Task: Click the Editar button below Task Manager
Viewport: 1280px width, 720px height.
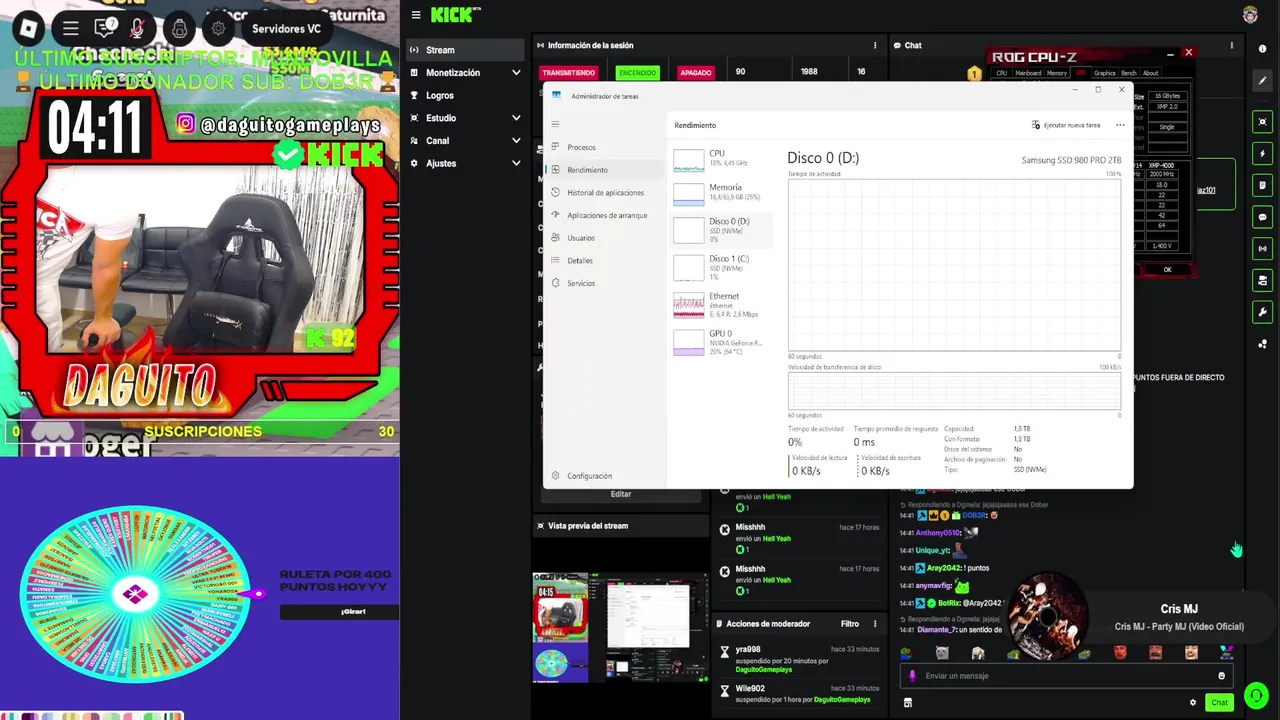Action: click(621, 494)
